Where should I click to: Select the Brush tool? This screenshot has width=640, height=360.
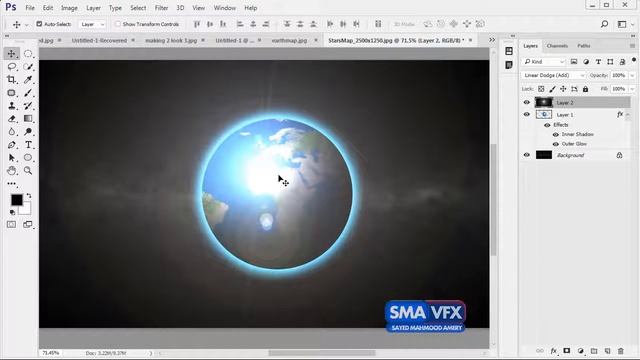[28, 93]
